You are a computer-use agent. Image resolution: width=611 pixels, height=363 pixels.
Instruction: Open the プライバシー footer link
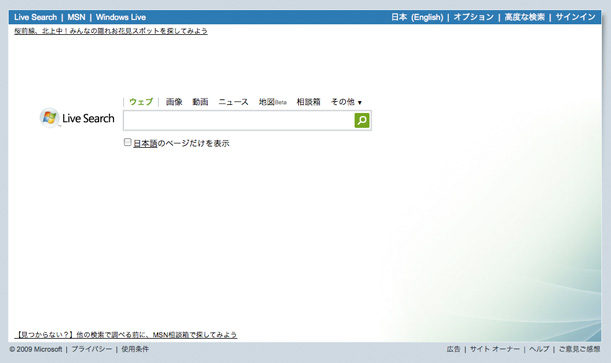coord(92,349)
